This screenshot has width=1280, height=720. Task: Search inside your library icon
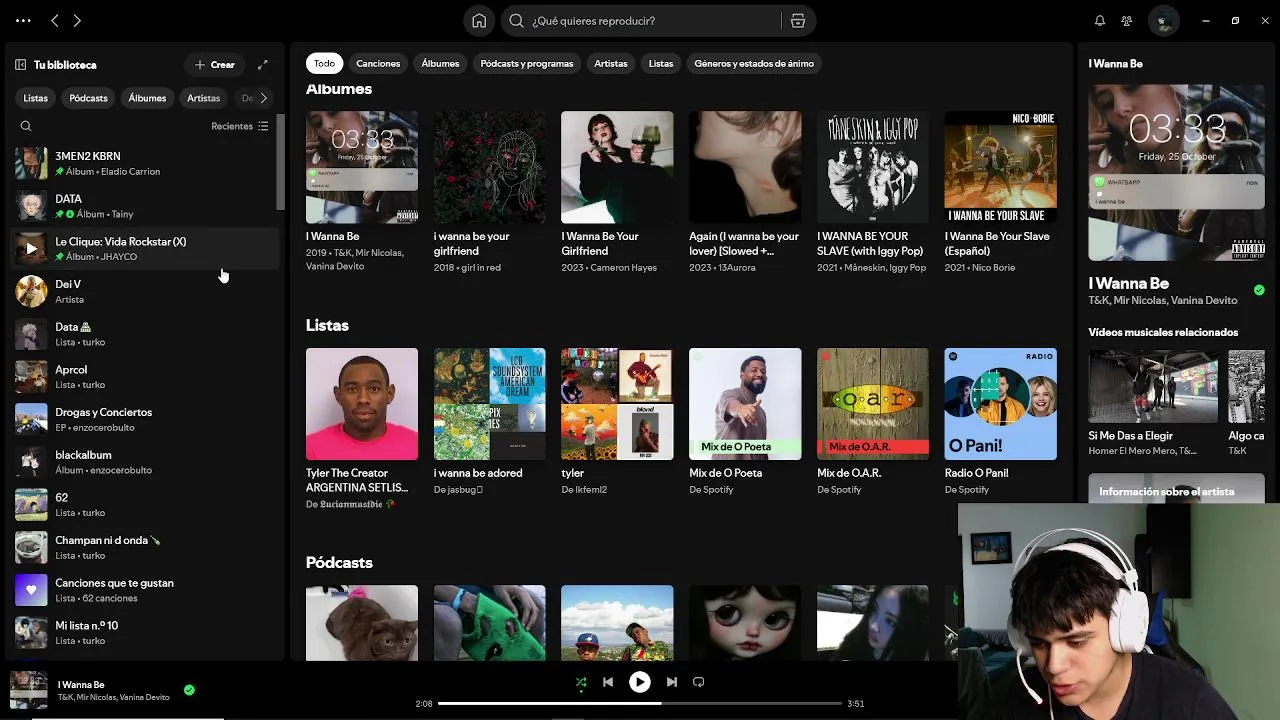26,126
